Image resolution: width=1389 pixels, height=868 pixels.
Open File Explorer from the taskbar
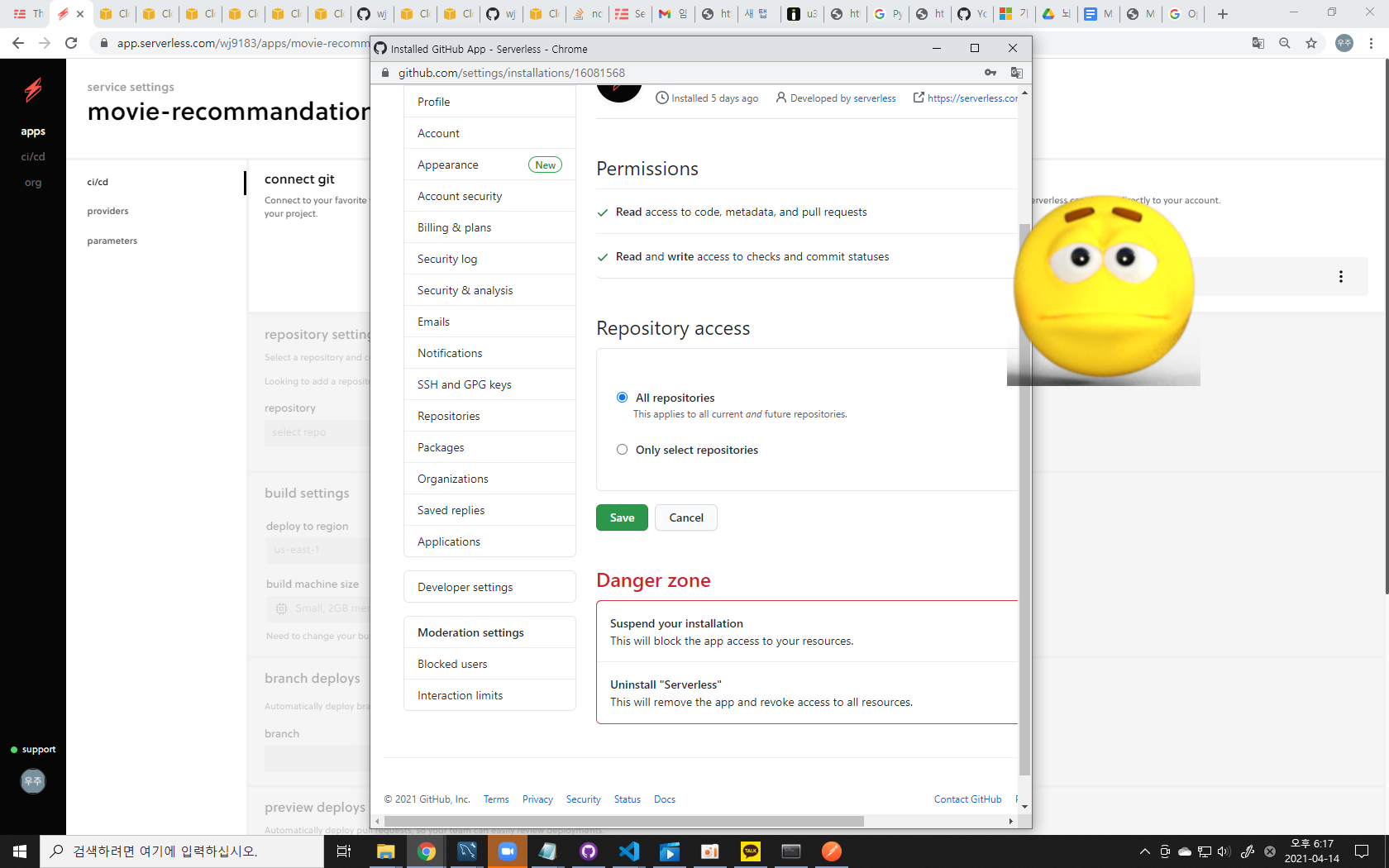(385, 851)
